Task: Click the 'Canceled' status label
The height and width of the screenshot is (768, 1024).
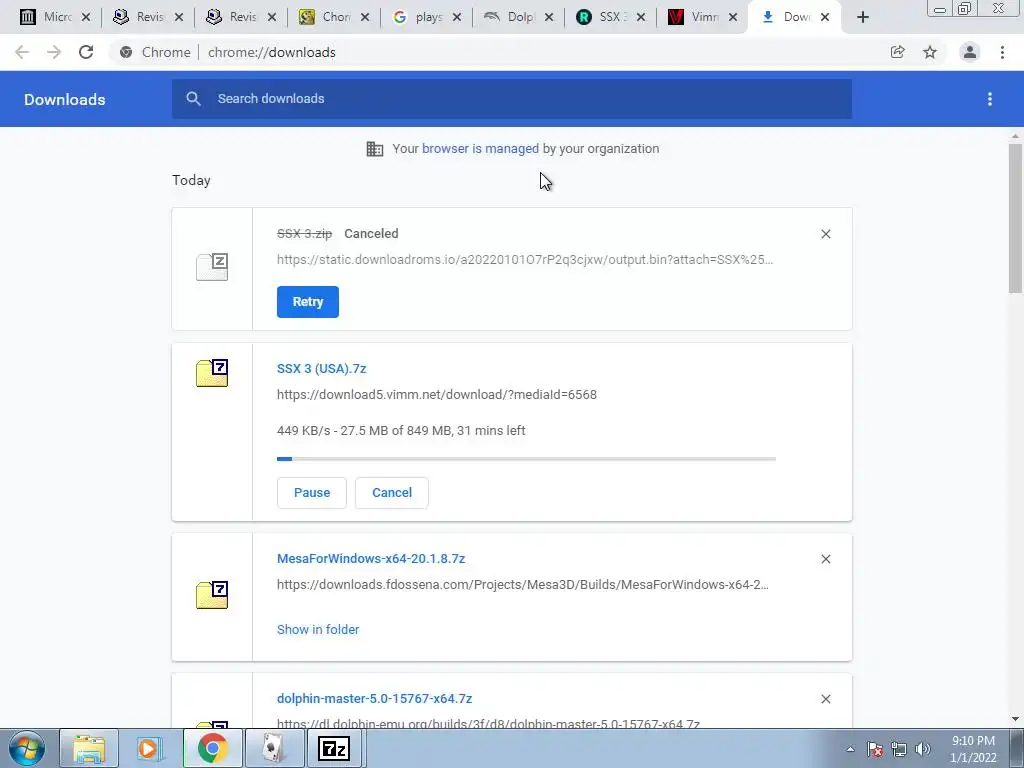Action: point(371,234)
